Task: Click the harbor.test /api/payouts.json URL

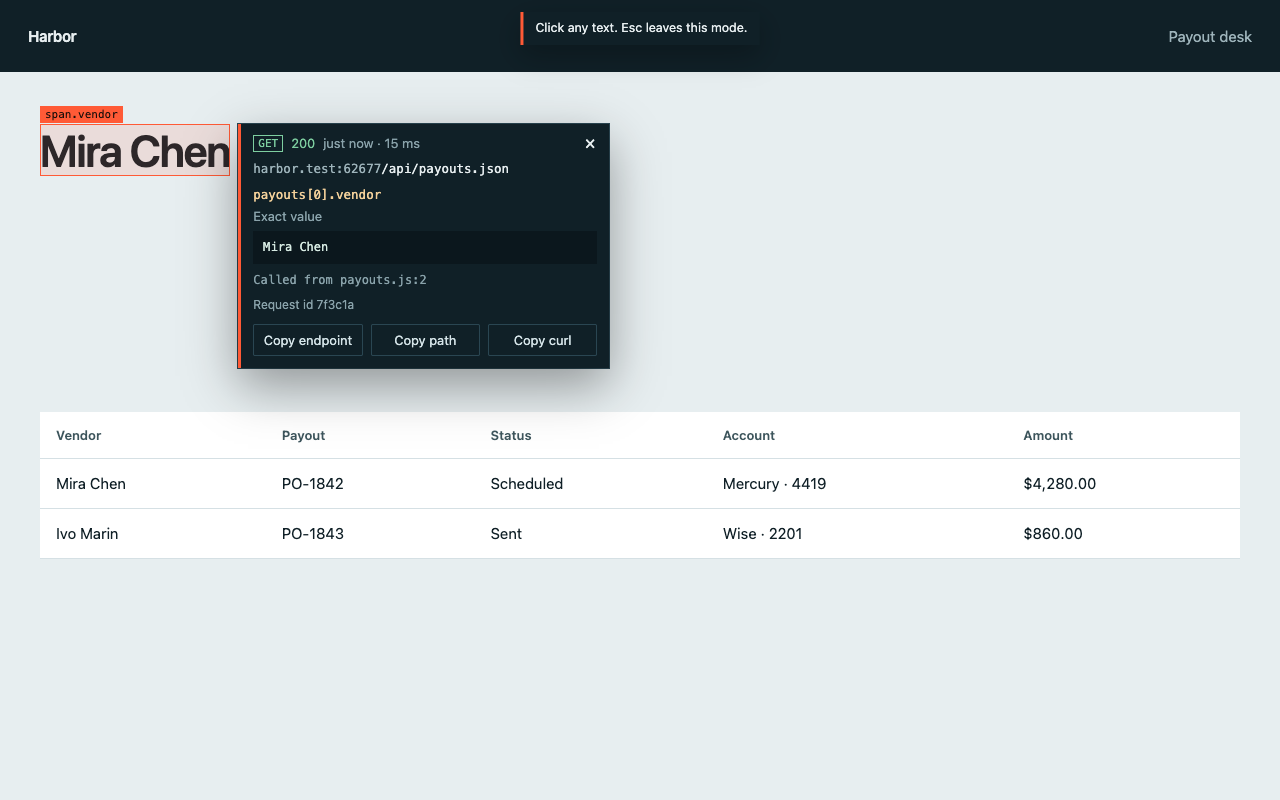Action: coord(381,169)
